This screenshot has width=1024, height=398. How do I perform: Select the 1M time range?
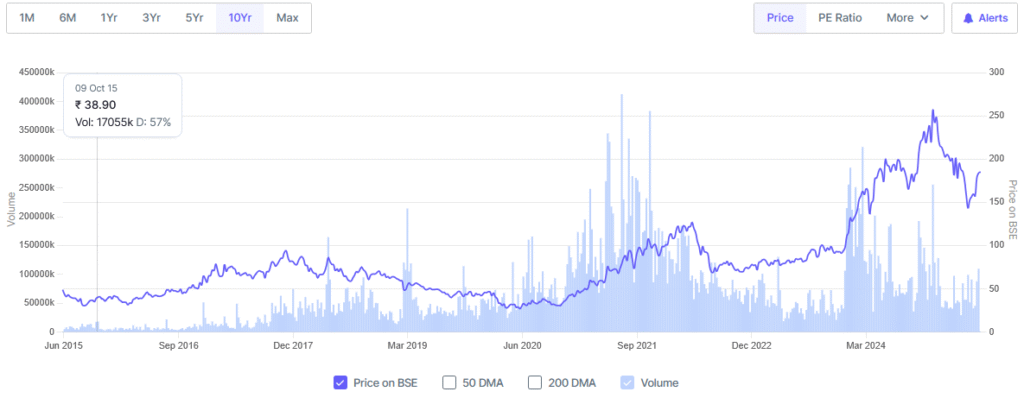(x=27, y=18)
